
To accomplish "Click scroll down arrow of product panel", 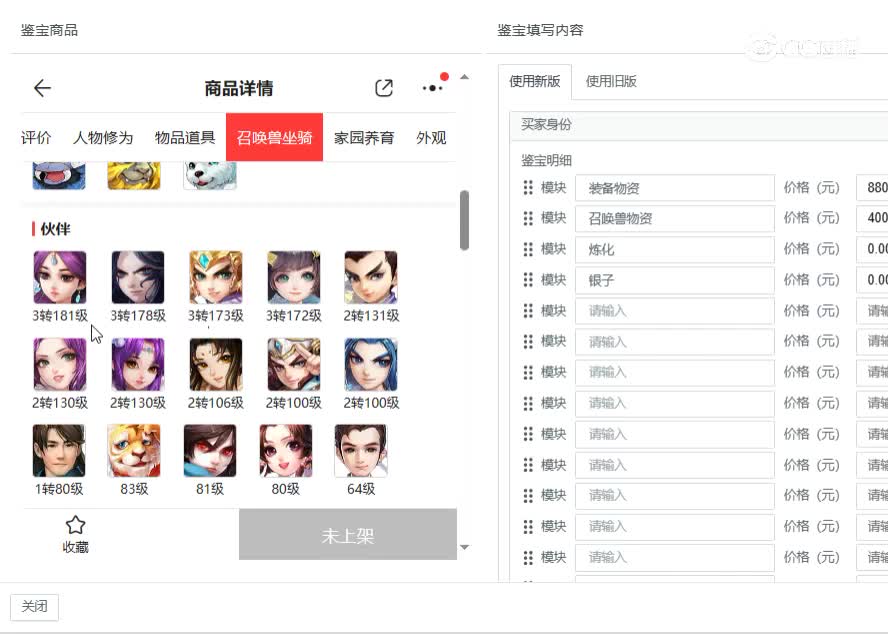I will click(x=464, y=547).
